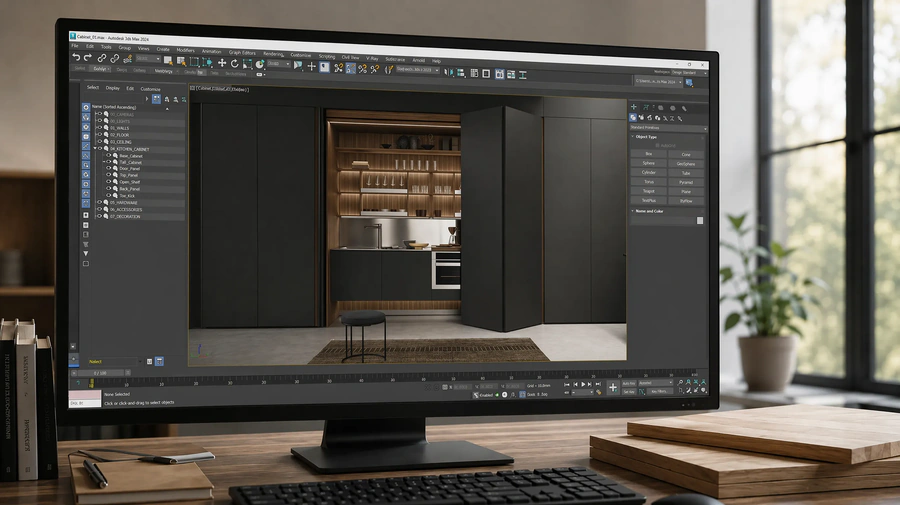Click the Play Animation button
900x505 pixels.
583,384
